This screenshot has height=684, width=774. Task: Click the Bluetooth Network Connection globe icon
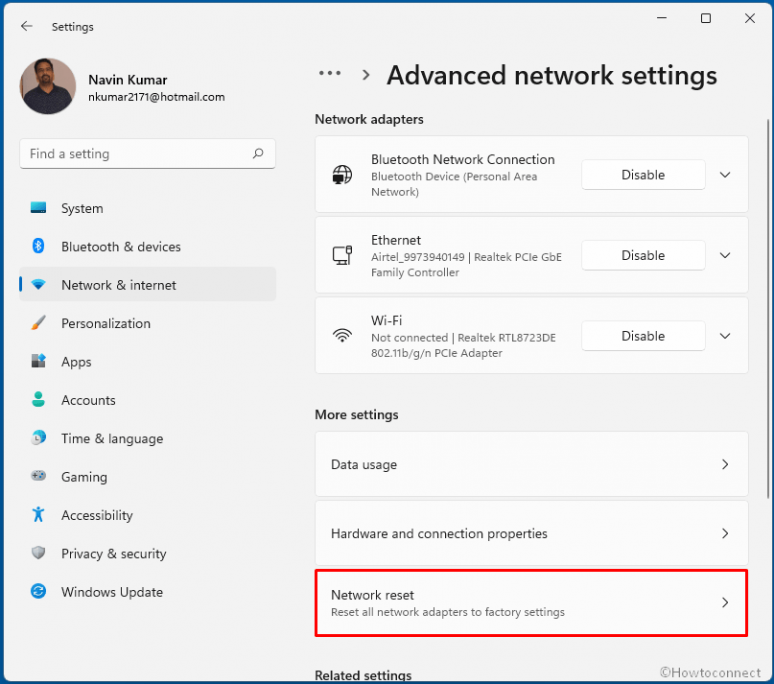342,175
